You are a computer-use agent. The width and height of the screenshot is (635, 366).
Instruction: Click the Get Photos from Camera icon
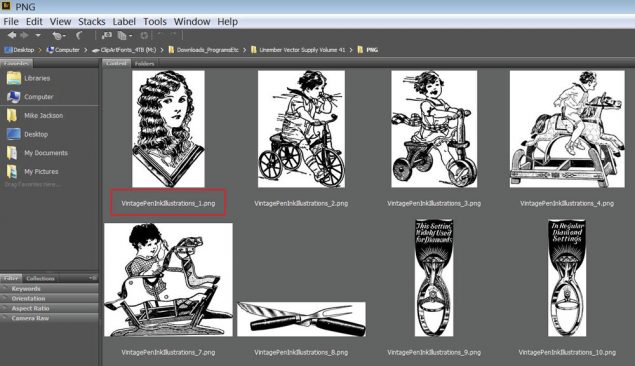pyautogui.click(x=107, y=36)
